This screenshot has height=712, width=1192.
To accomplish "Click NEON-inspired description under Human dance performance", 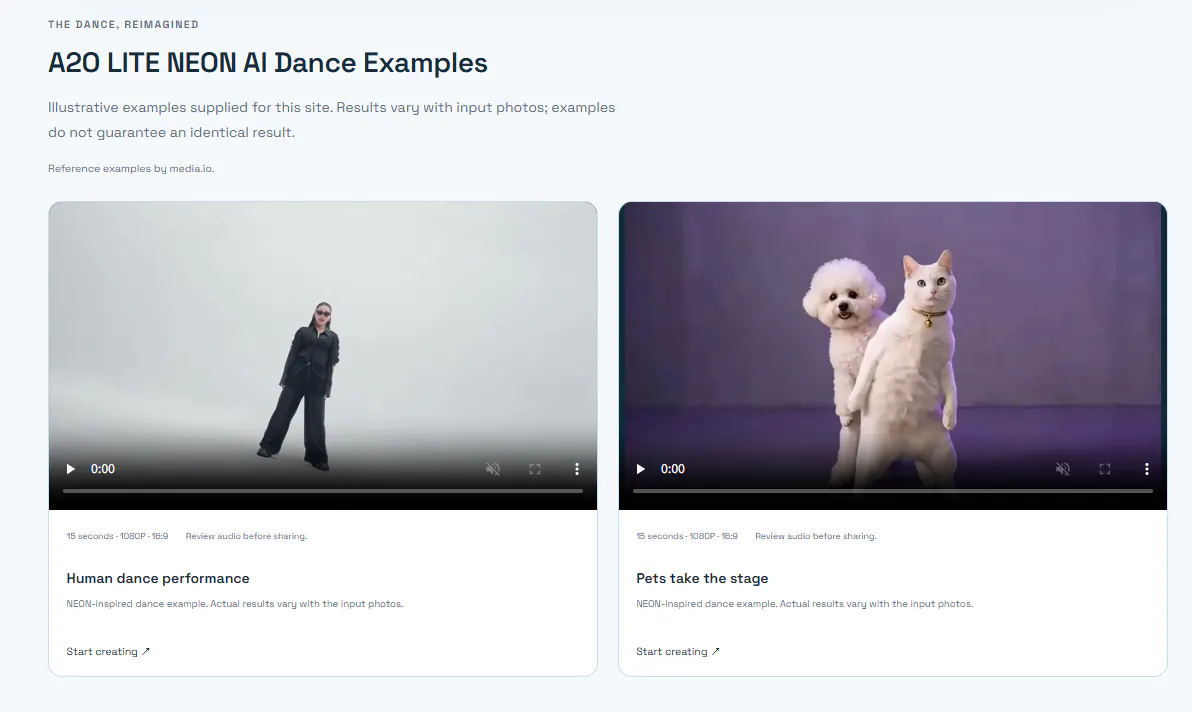I will coord(235,604).
